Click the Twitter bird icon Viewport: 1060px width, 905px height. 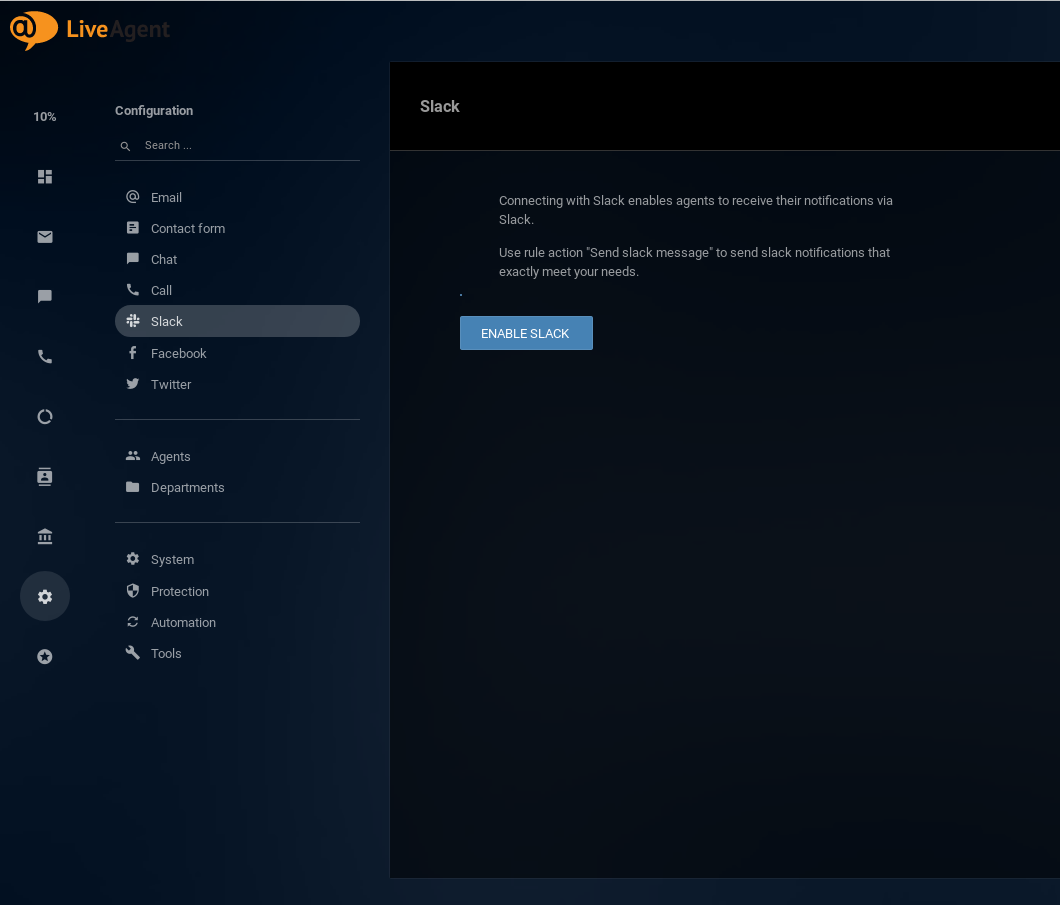[132, 383]
